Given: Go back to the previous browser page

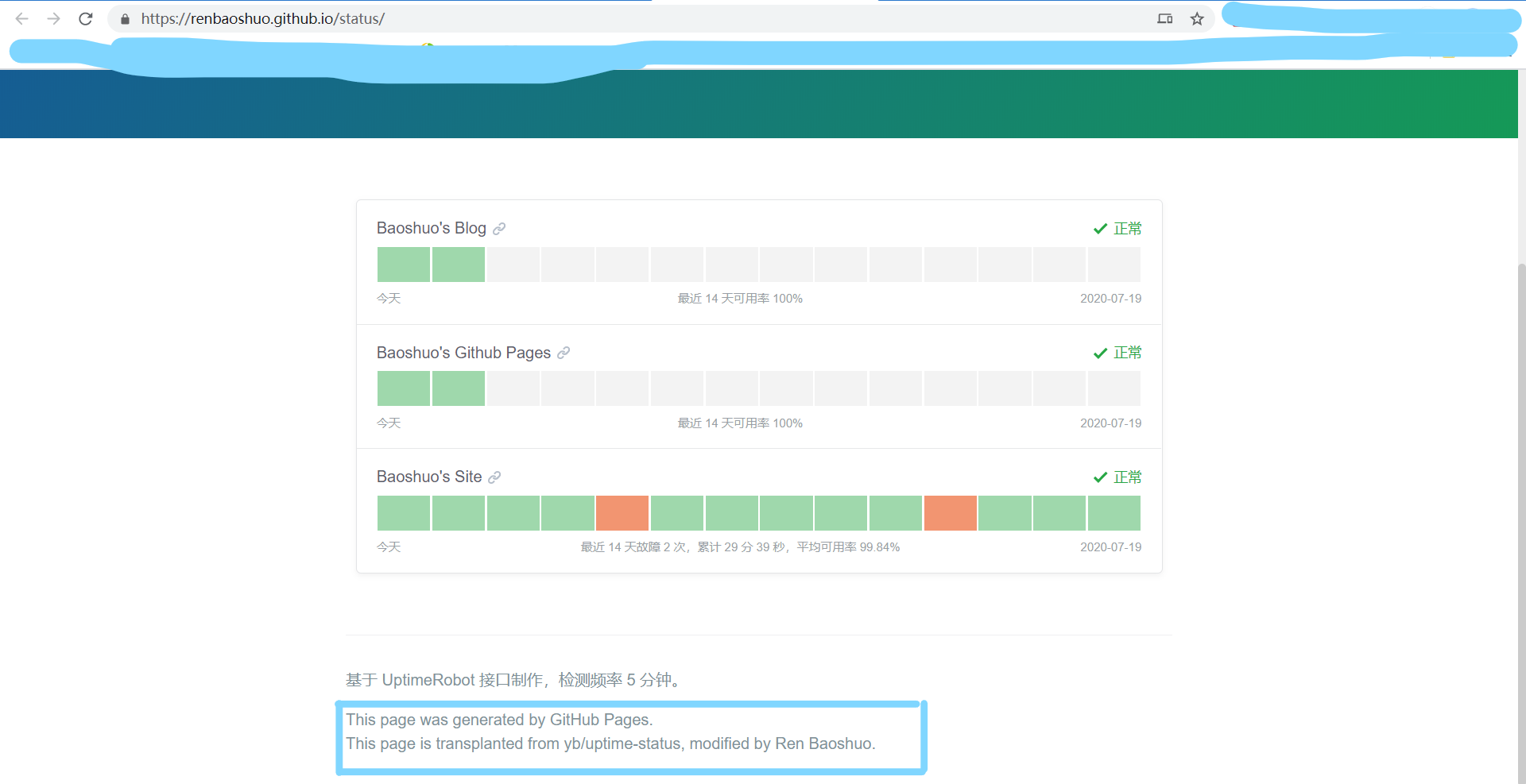Looking at the screenshot, I should tap(22, 18).
